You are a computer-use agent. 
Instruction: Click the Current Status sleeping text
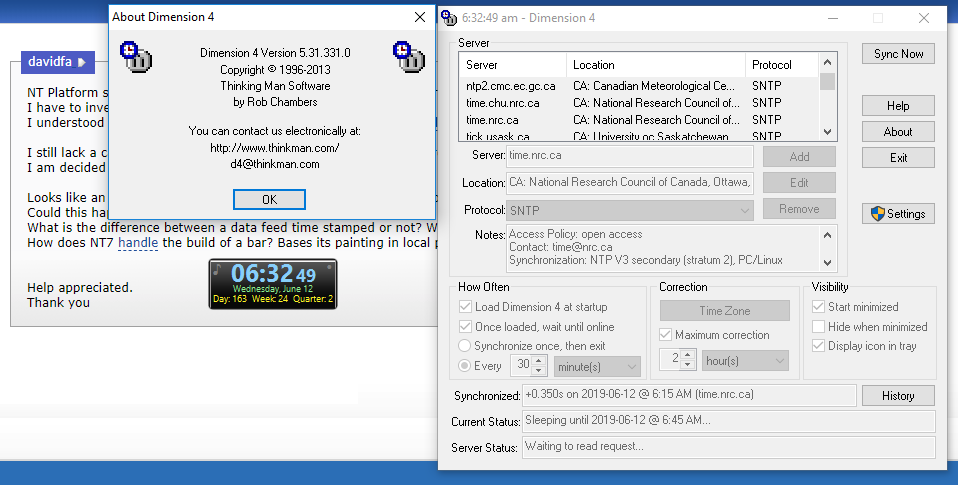pos(618,420)
